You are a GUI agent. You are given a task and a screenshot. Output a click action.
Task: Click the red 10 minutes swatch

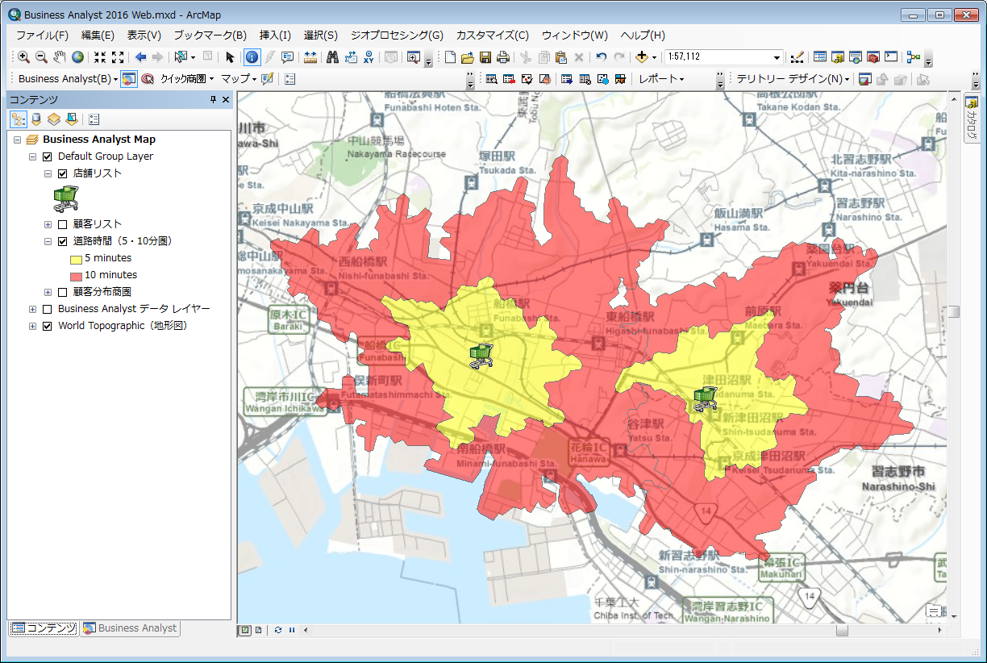(x=76, y=276)
